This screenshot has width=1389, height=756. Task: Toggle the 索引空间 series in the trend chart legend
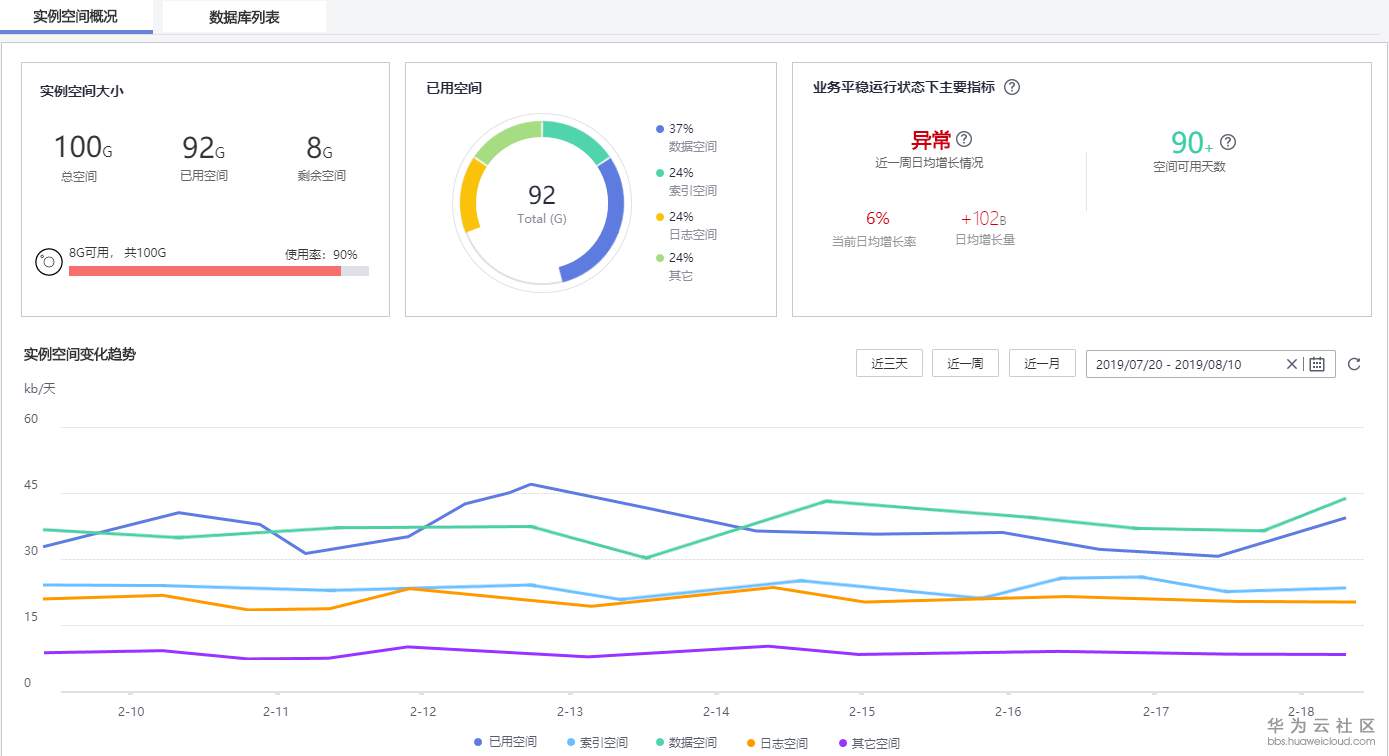click(597, 743)
